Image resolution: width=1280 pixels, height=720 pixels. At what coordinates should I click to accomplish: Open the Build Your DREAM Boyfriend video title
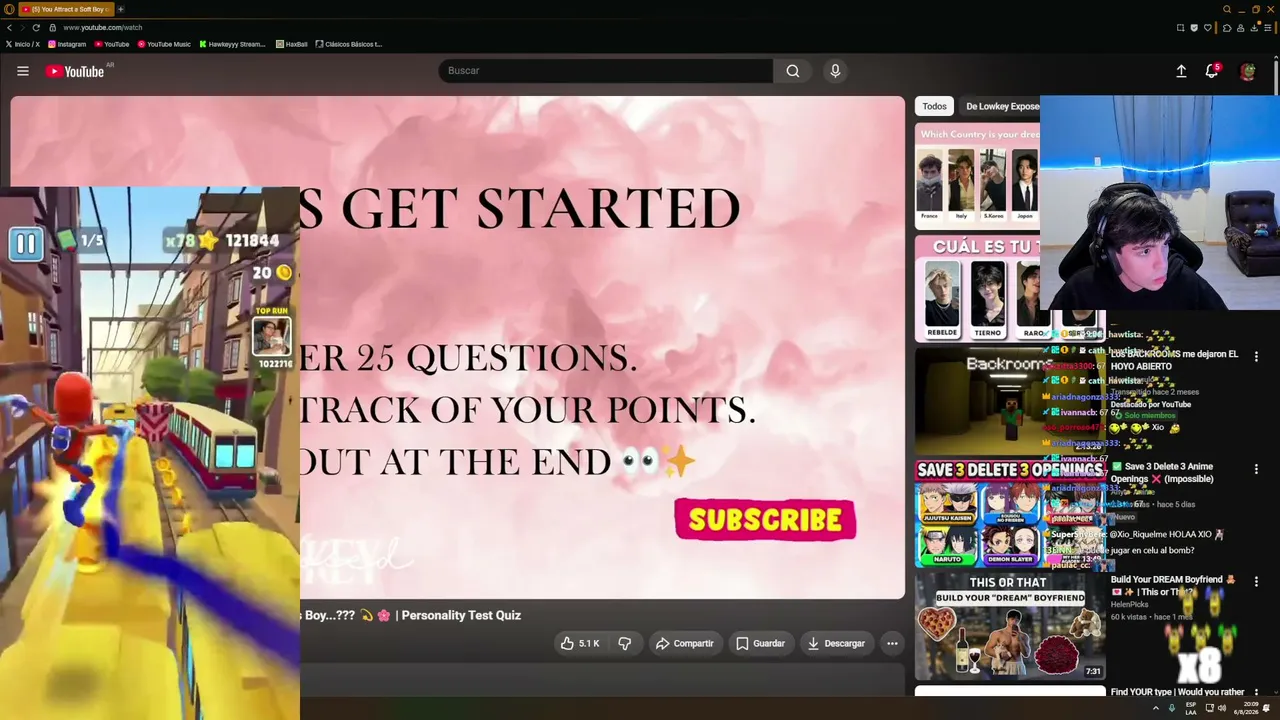[1173, 585]
